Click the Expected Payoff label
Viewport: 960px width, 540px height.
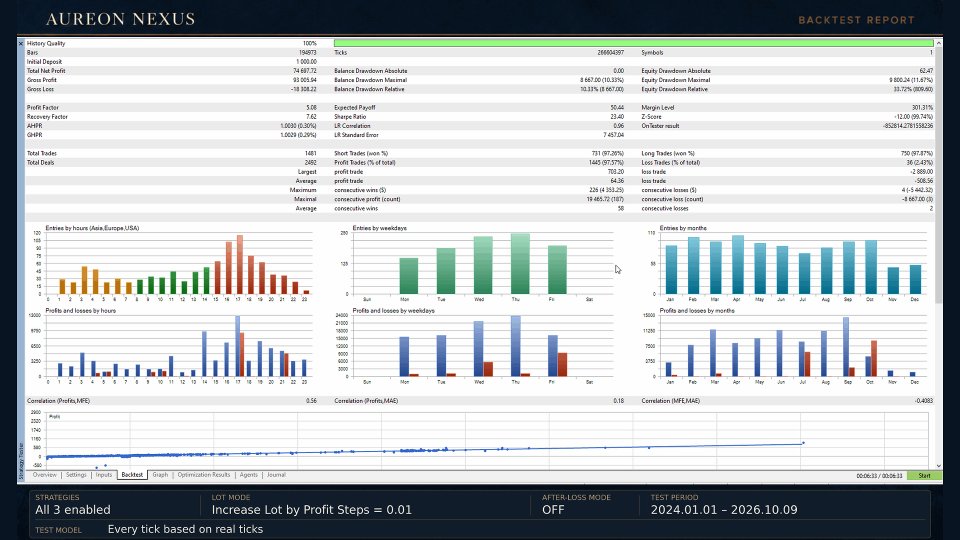[x=354, y=108]
